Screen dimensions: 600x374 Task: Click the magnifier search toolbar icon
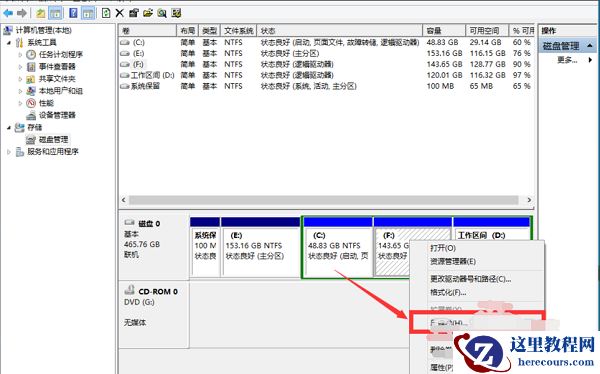pyautogui.click(x=162, y=13)
